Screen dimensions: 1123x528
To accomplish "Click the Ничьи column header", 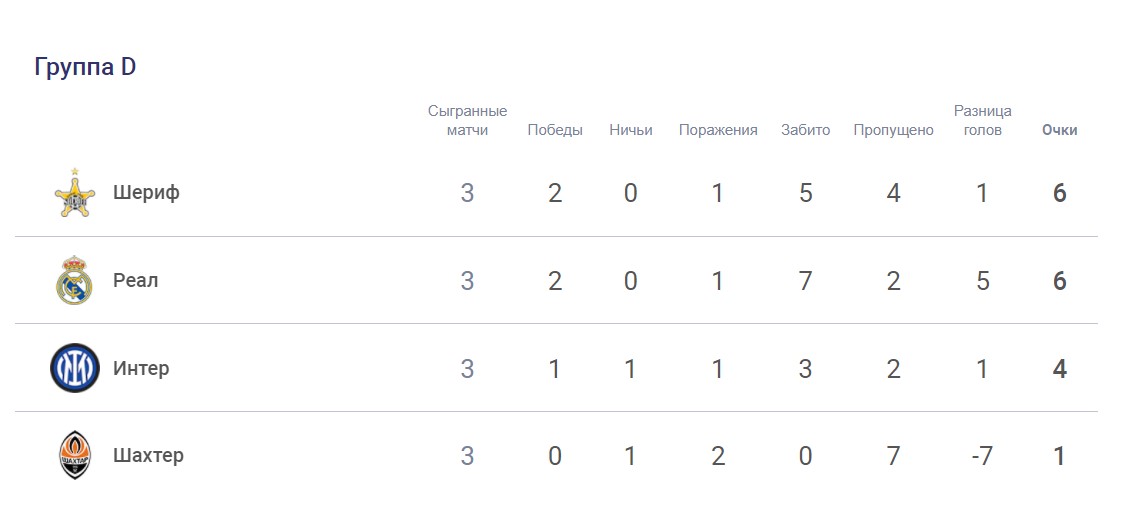I will [x=631, y=130].
